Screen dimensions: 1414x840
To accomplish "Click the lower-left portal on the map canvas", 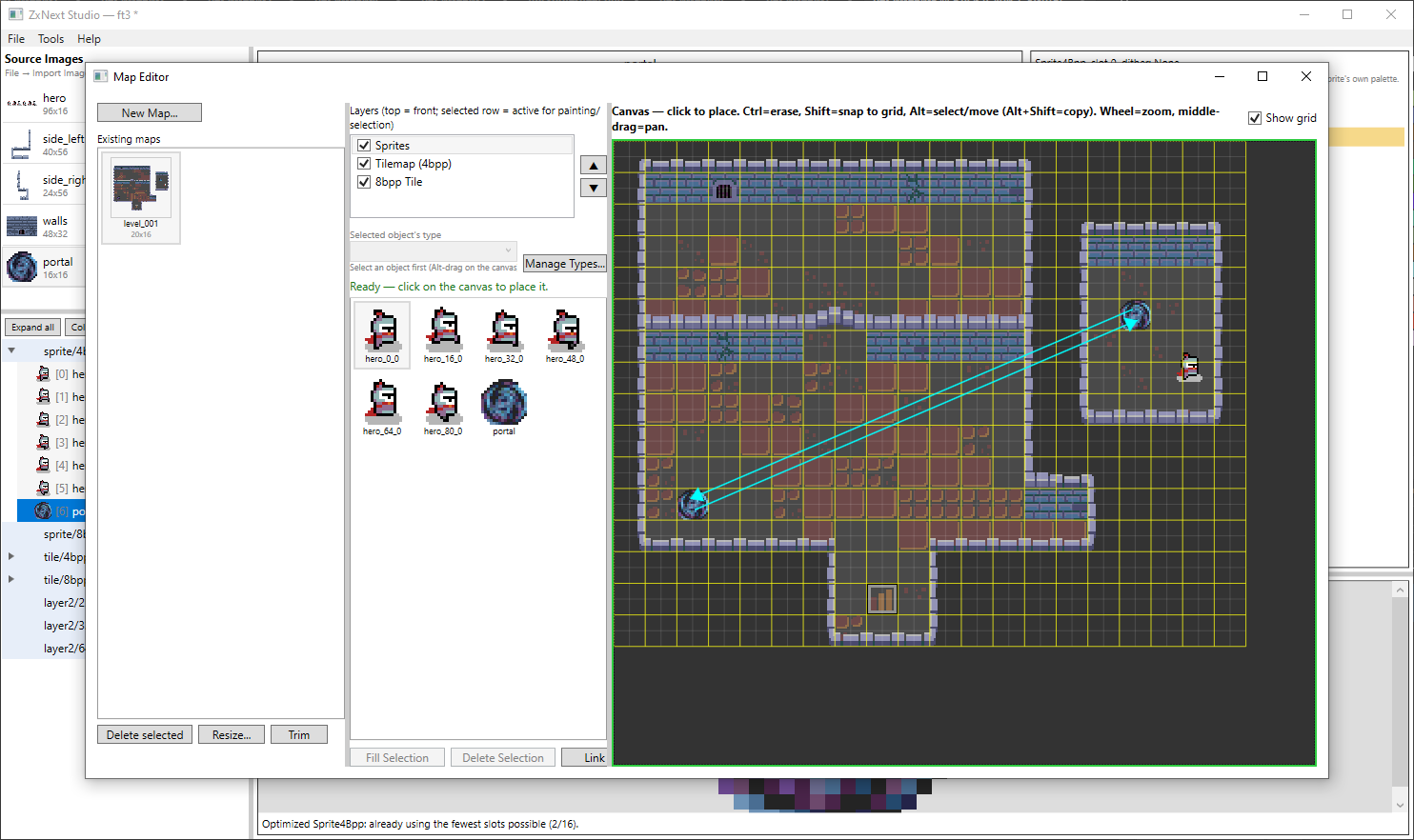I will point(693,504).
